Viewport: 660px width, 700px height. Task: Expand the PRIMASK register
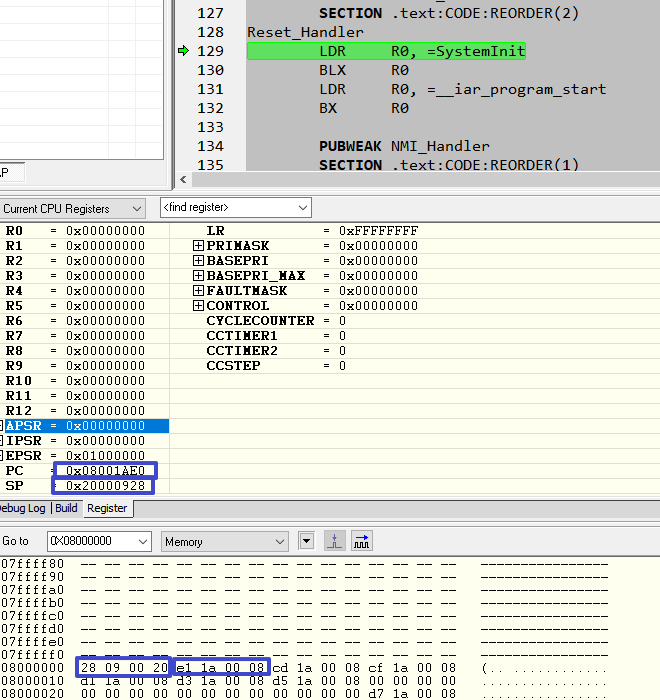point(198,246)
